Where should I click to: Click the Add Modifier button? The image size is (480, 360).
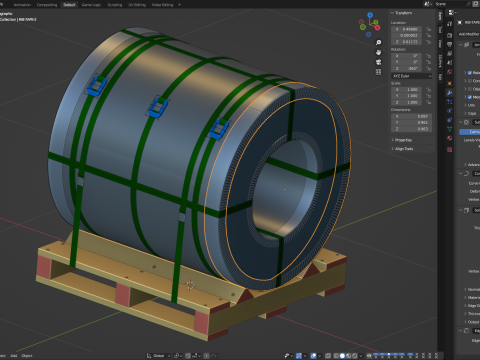[469, 34]
